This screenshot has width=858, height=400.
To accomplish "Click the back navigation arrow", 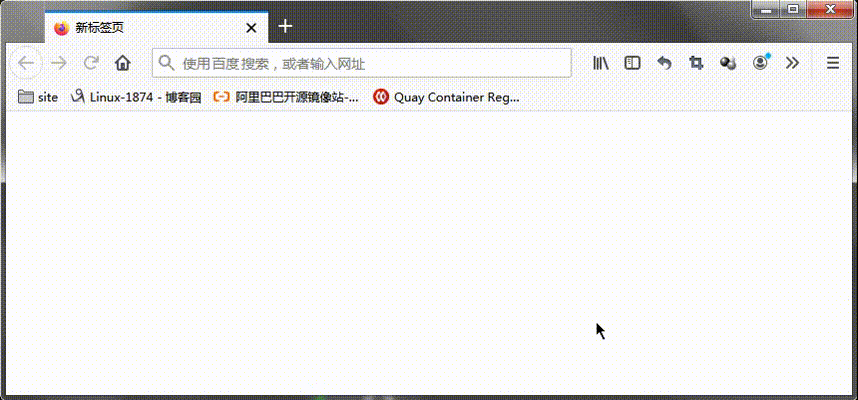I will [26, 63].
